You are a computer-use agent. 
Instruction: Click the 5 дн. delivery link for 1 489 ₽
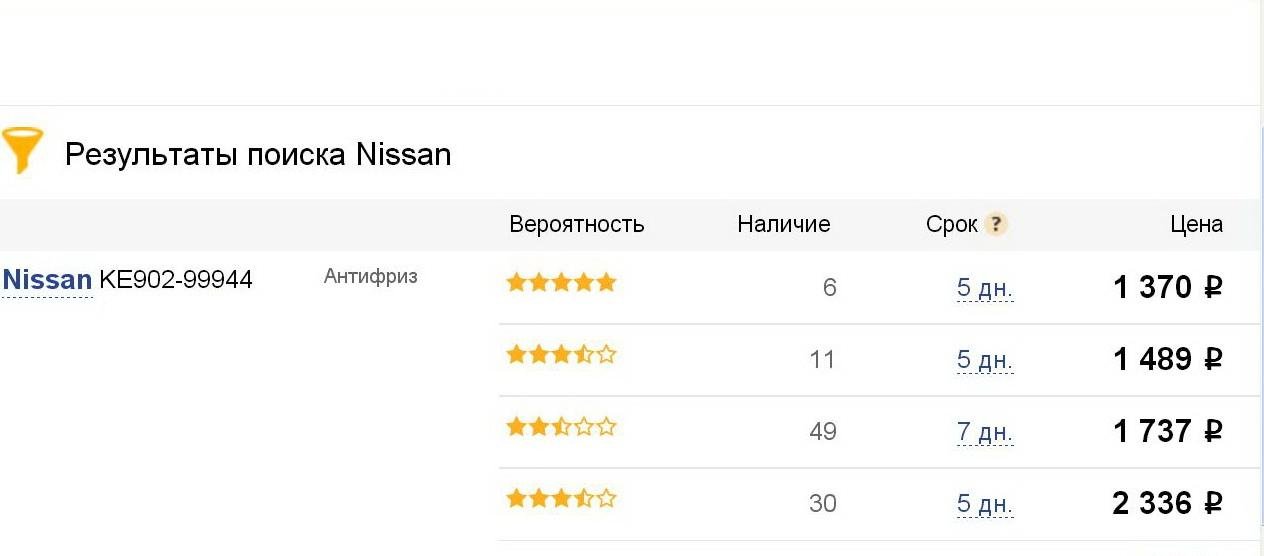click(985, 360)
